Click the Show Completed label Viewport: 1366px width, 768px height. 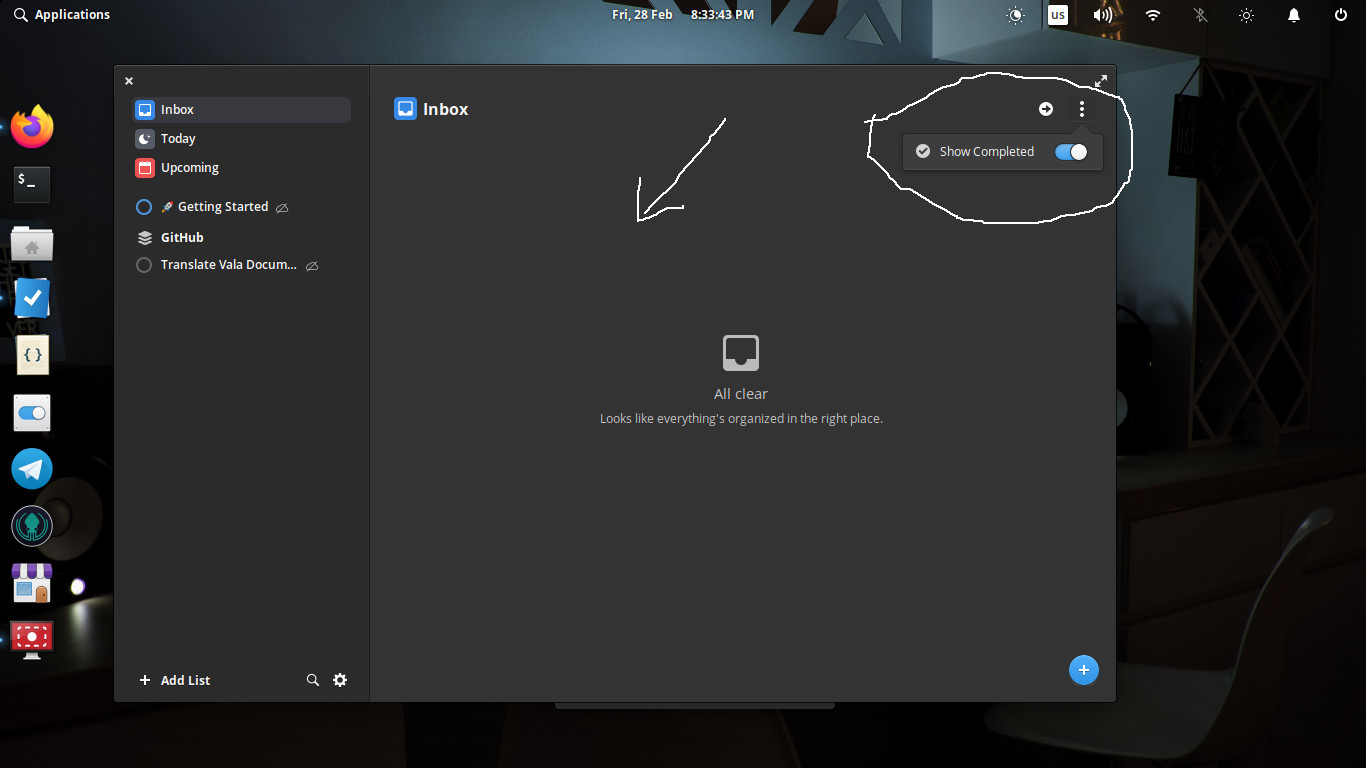click(986, 152)
